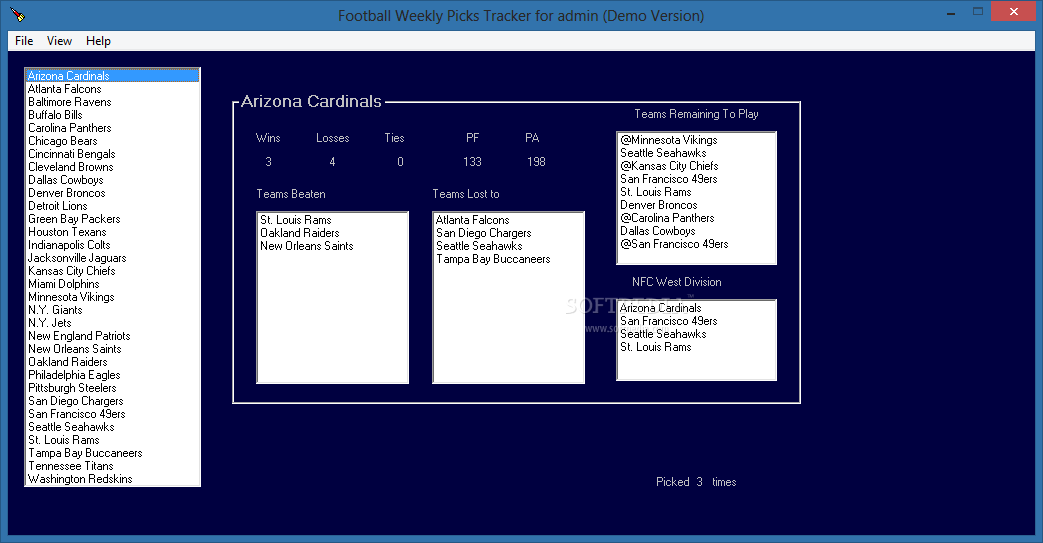
Task: Choose Tennessee Titans from the team list
Action: [x=112, y=465]
